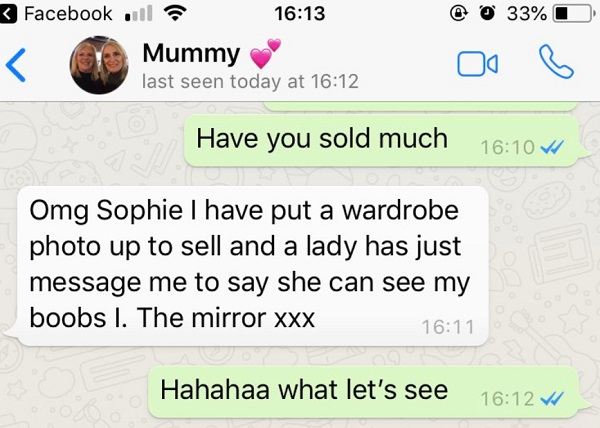Tap the alarm clock status icon
Viewport: 600px width, 428px height.
[487, 14]
